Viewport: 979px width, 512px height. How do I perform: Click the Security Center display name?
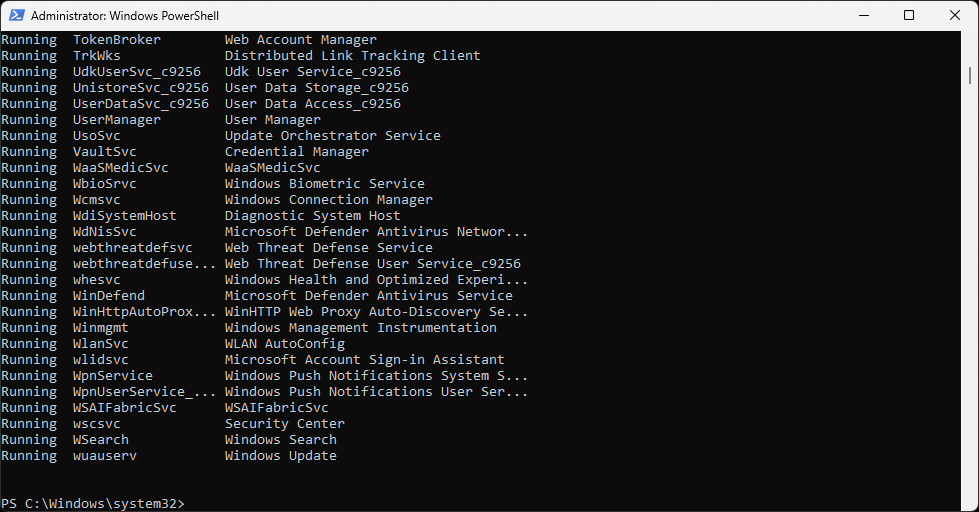tap(284, 424)
